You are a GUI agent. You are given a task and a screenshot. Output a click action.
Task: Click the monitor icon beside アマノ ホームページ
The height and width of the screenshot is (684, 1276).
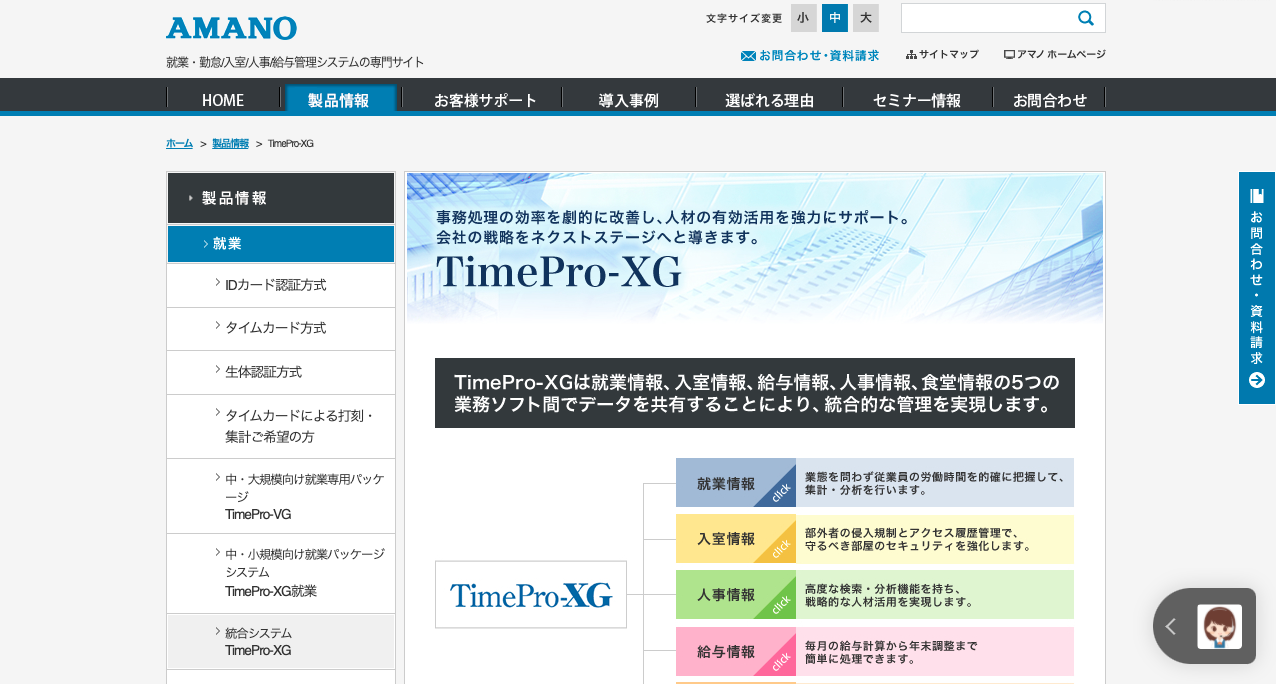click(x=1009, y=55)
